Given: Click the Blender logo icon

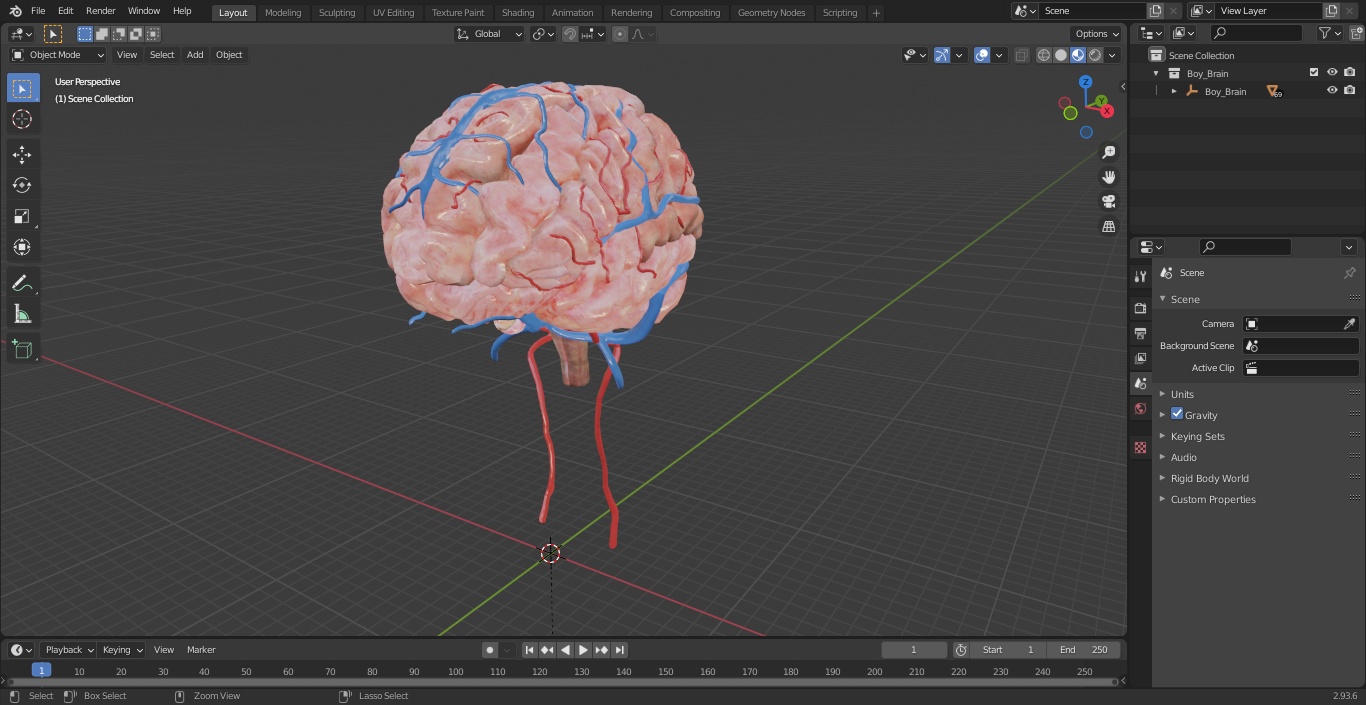Looking at the screenshot, I should (x=15, y=11).
